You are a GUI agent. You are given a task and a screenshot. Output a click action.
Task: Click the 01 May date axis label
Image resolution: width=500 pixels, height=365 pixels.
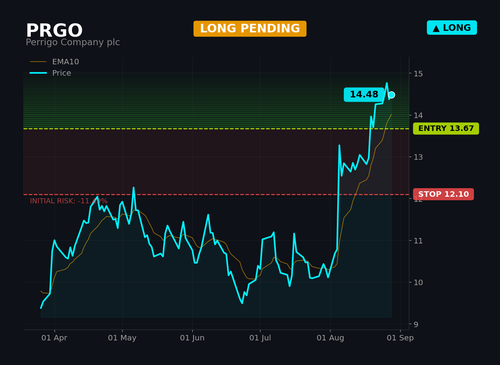(122, 338)
